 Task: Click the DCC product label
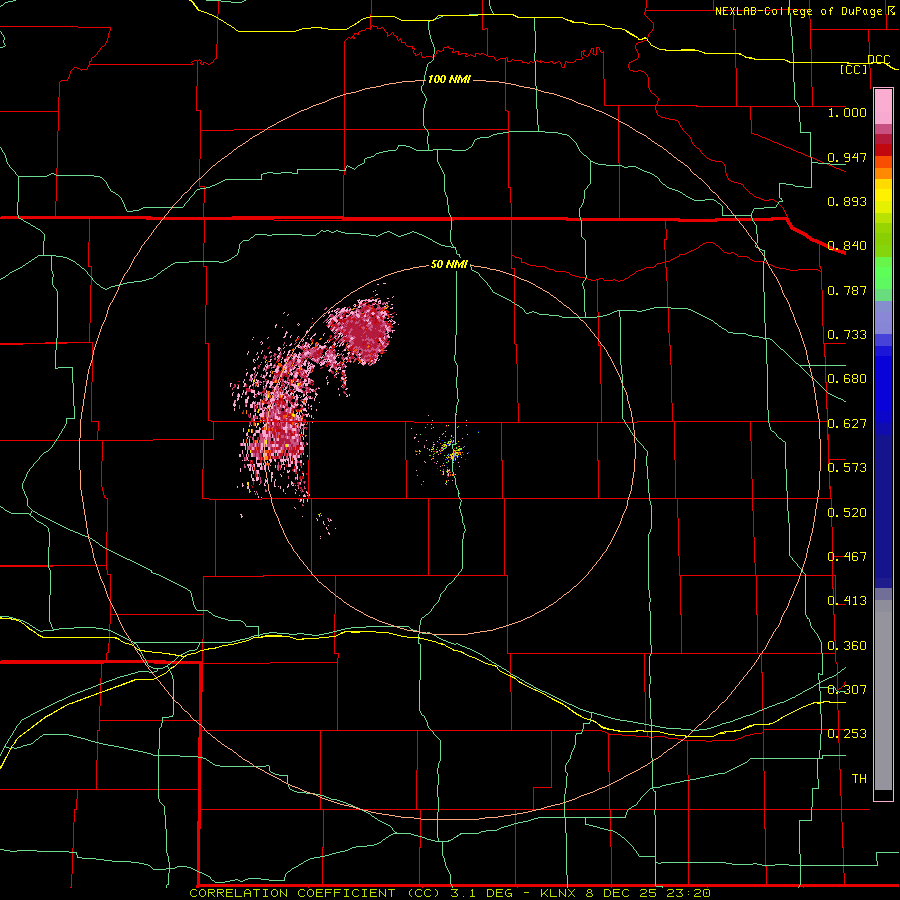click(878, 60)
